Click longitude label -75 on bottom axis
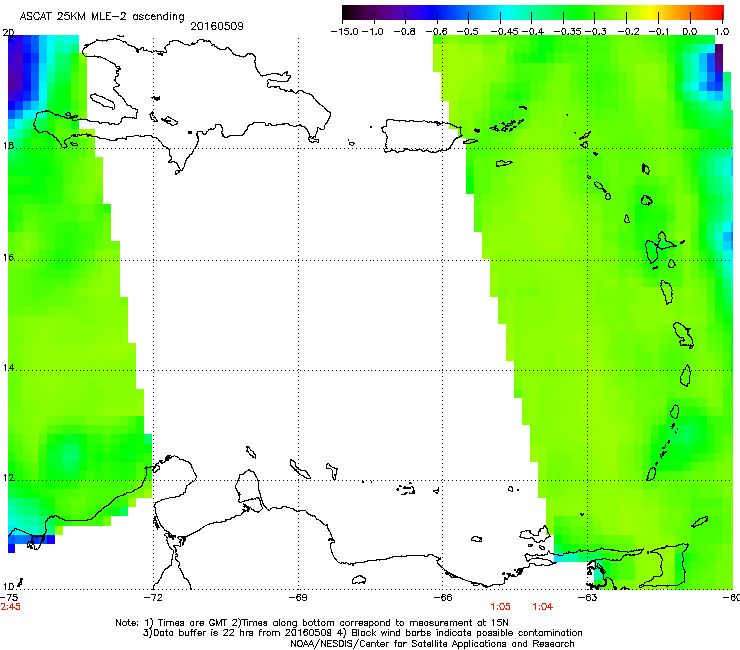Screen dimensions: 740x650 9,598
